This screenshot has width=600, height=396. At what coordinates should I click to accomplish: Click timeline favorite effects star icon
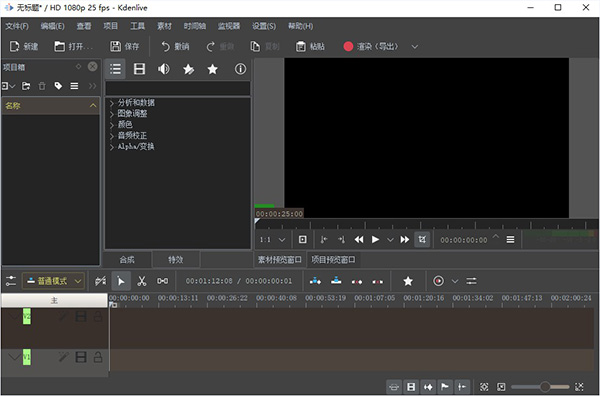coord(408,281)
